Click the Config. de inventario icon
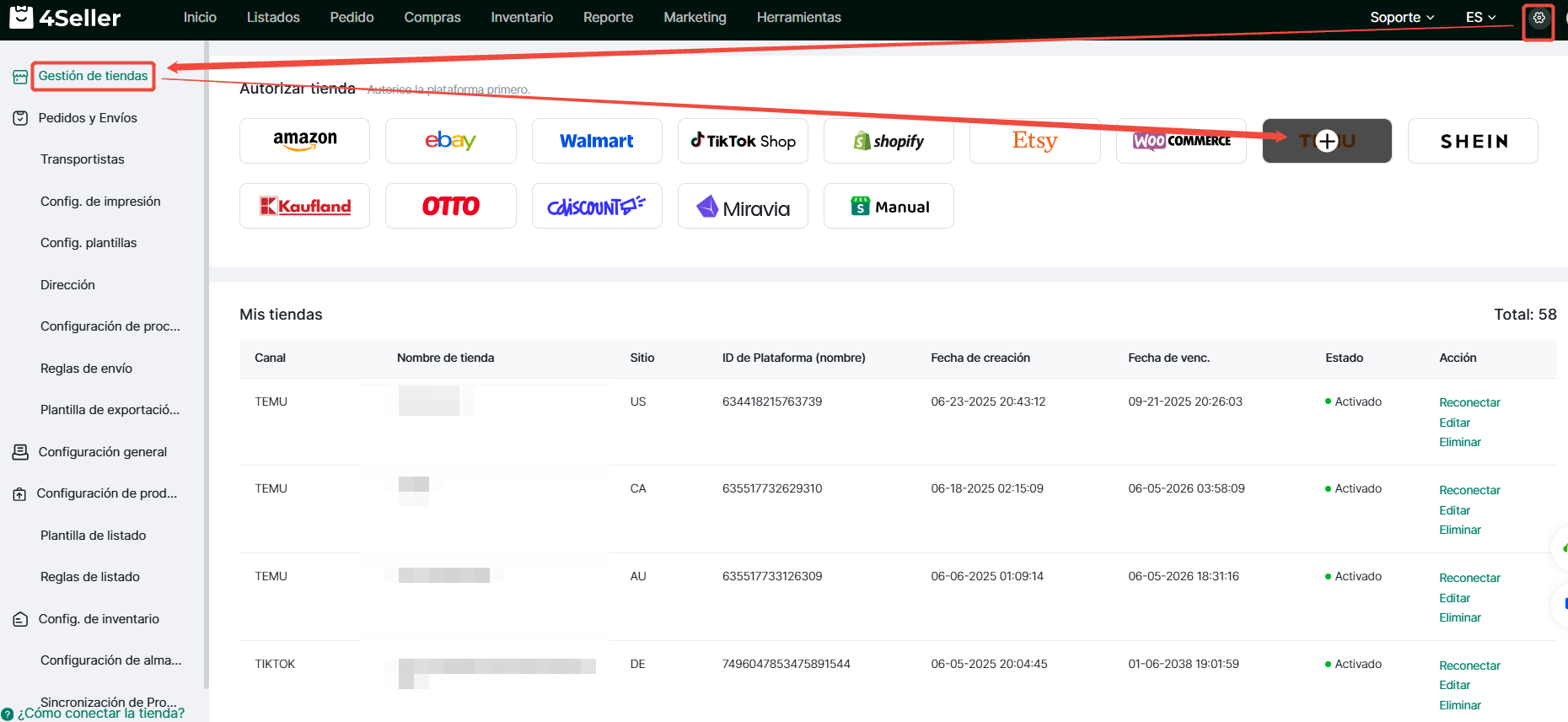 (x=20, y=619)
